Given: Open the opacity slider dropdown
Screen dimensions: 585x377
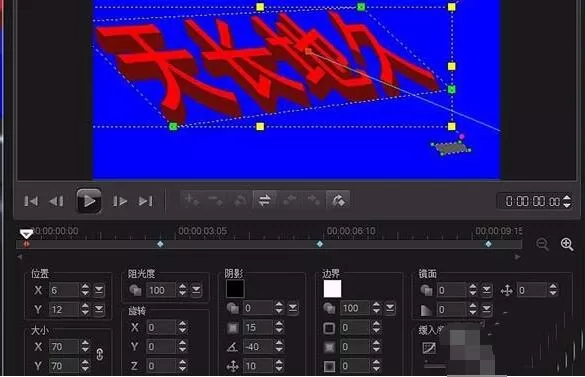Looking at the screenshot, I should point(196,290).
